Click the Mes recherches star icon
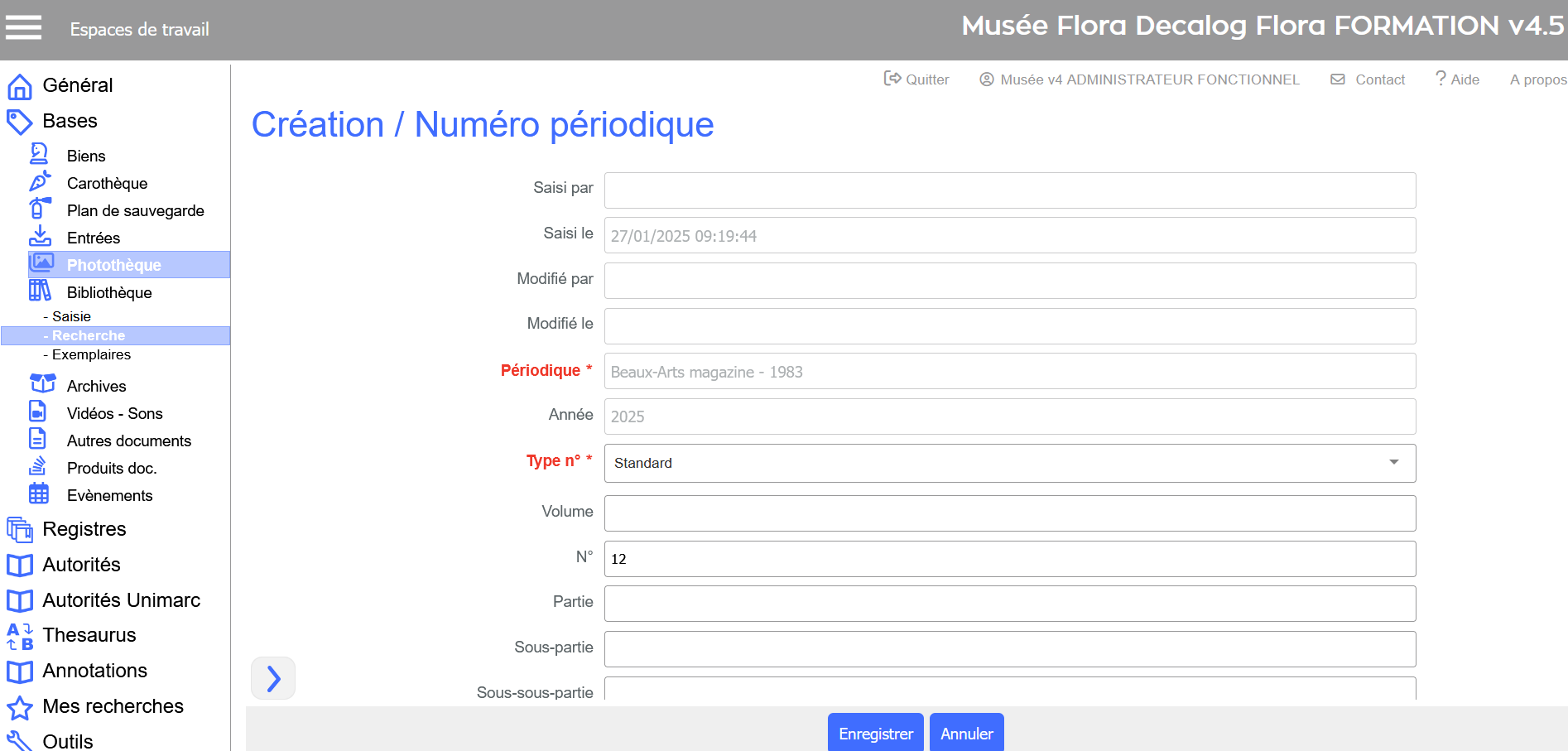Screen dimensions: 1568x751 tap(20, 707)
